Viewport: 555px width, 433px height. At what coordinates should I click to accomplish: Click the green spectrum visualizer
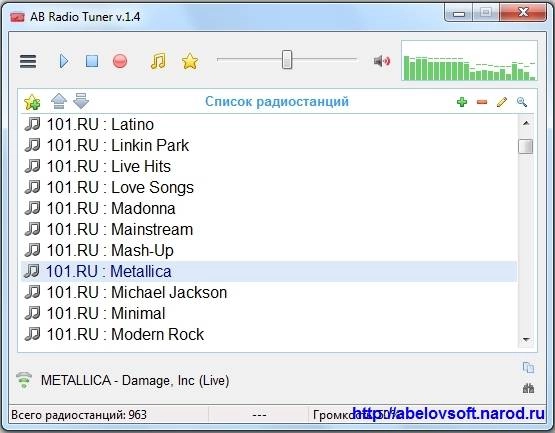point(469,61)
